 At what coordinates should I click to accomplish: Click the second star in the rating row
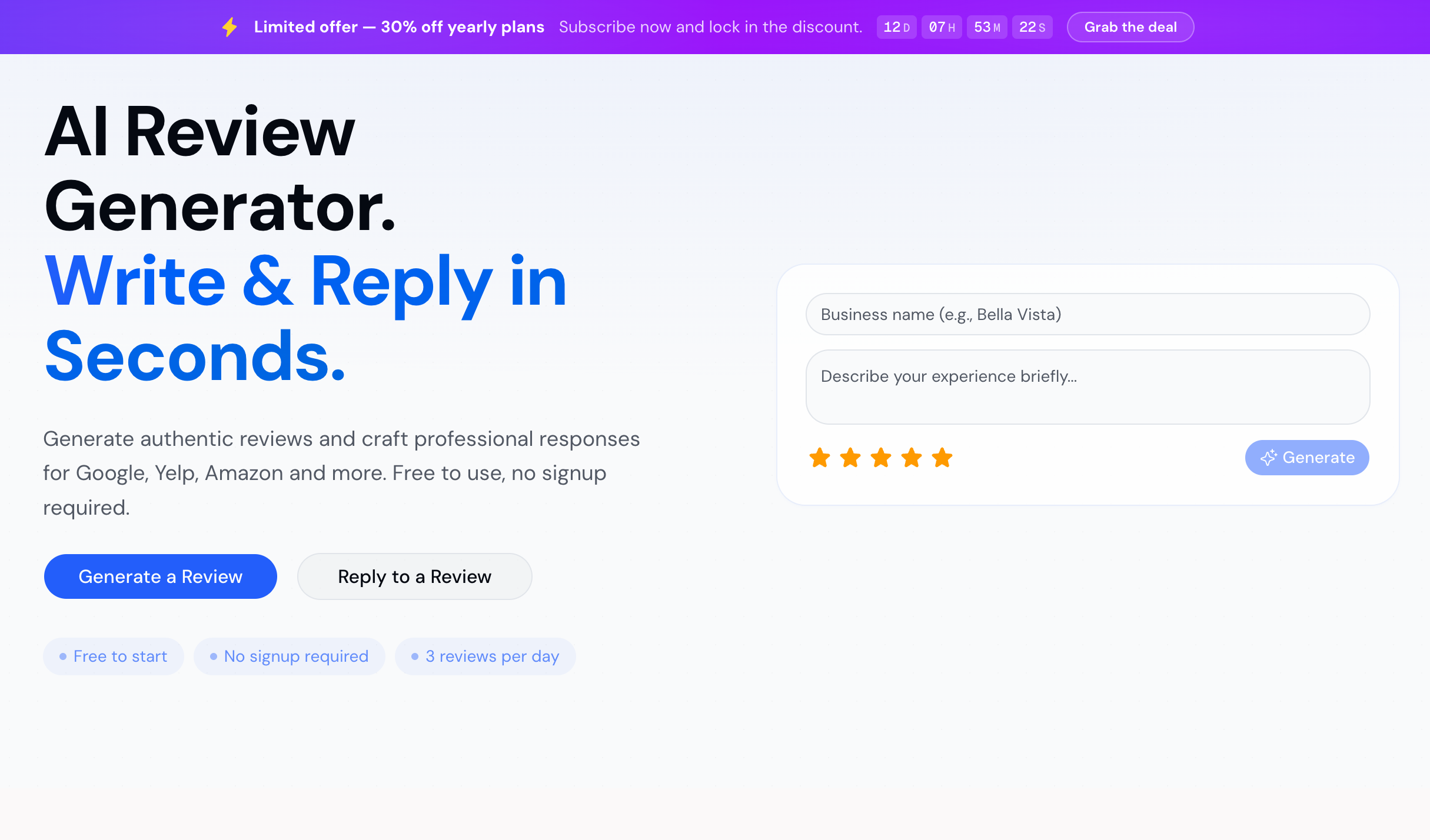click(x=850, y=458)
